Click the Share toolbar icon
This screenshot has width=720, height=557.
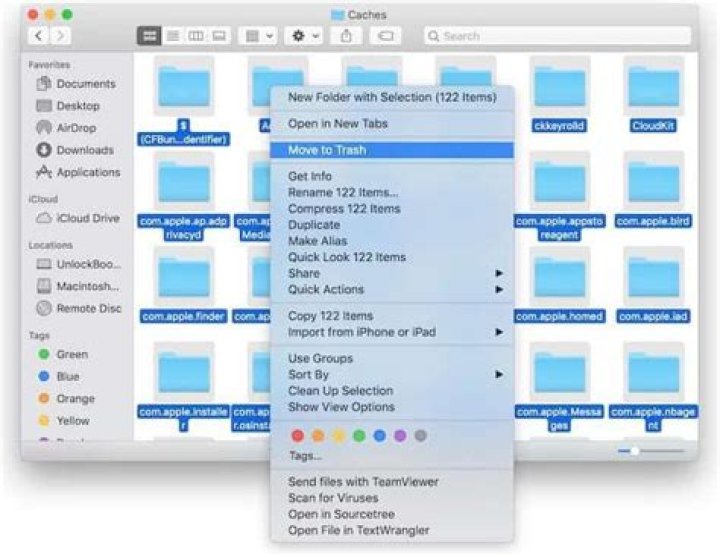(346, 36)
